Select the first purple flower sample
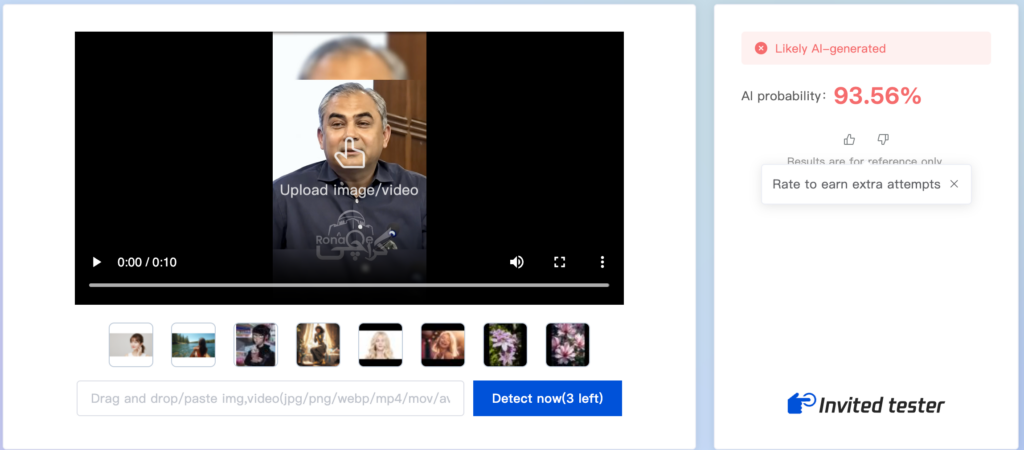The height and width of the screenshot is (450, 1024). coord(505,344)
